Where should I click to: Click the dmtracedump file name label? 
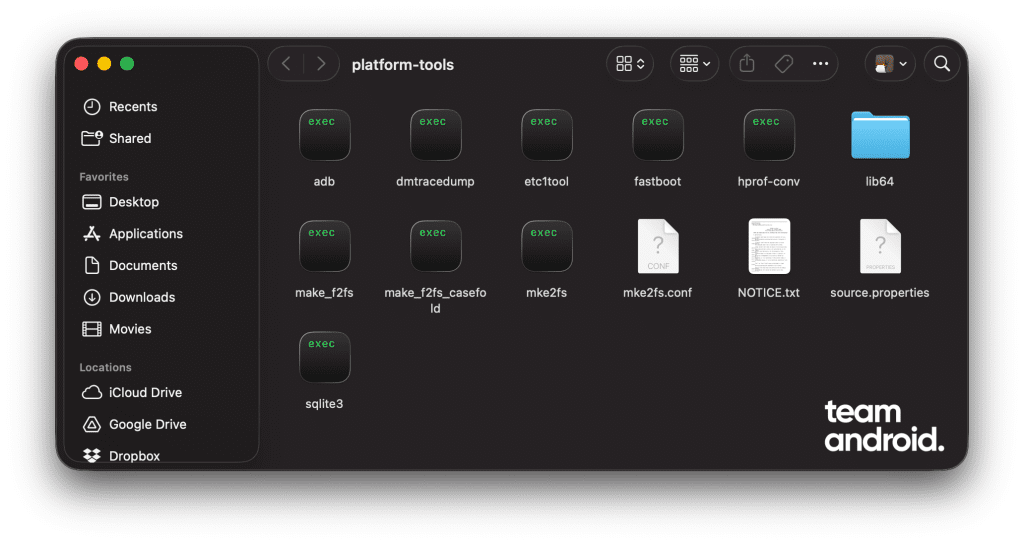click(436, 182)
